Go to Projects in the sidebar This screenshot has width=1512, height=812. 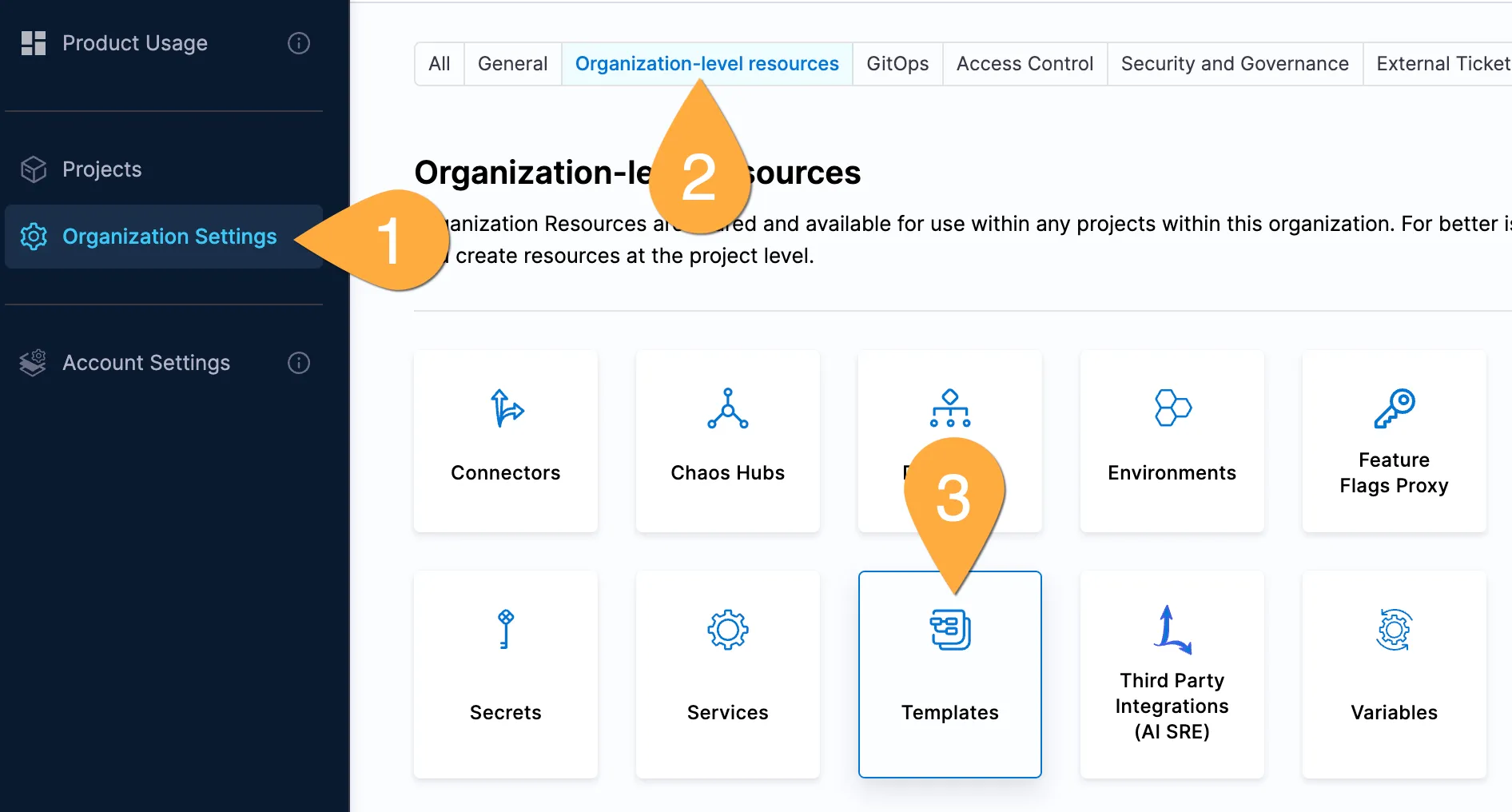[101, 169]
